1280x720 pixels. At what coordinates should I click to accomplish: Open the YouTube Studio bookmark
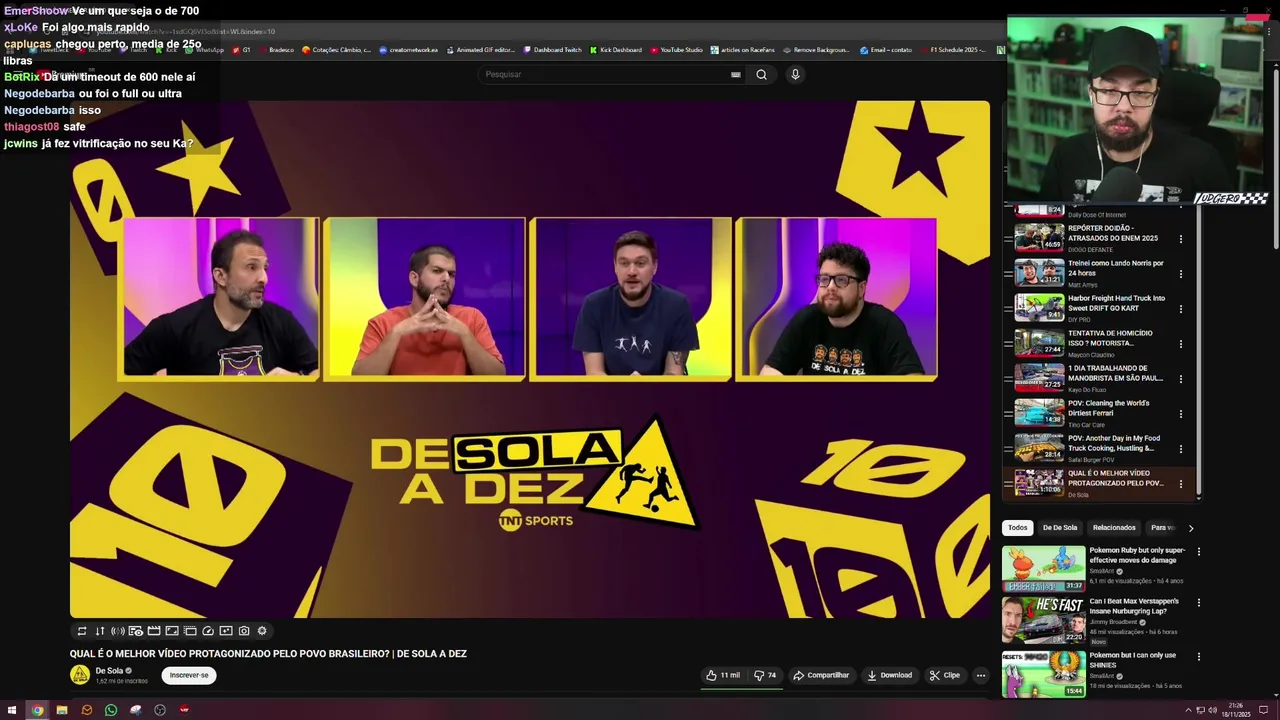pyautogui.click(x=677, y=50)
